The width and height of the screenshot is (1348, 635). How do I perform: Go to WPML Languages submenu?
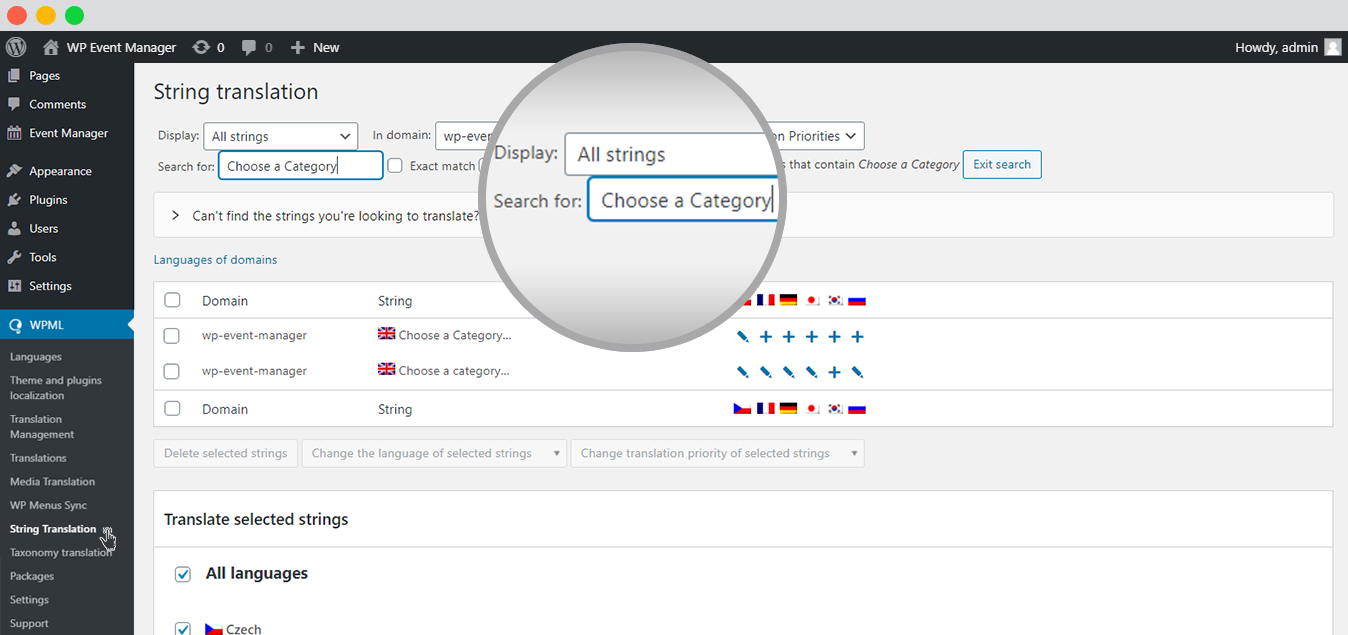pos(36,357)
